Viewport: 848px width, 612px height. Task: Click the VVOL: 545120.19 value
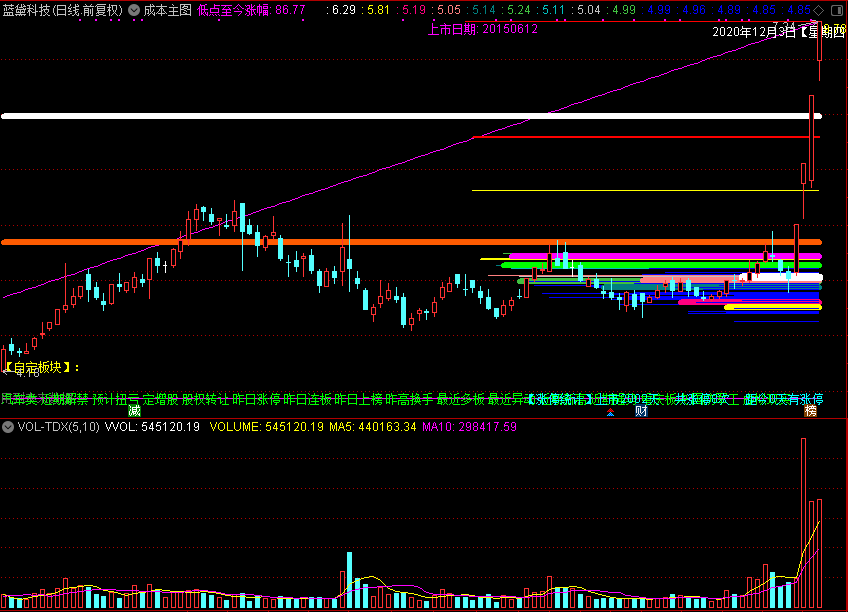[x=152, y=427]
